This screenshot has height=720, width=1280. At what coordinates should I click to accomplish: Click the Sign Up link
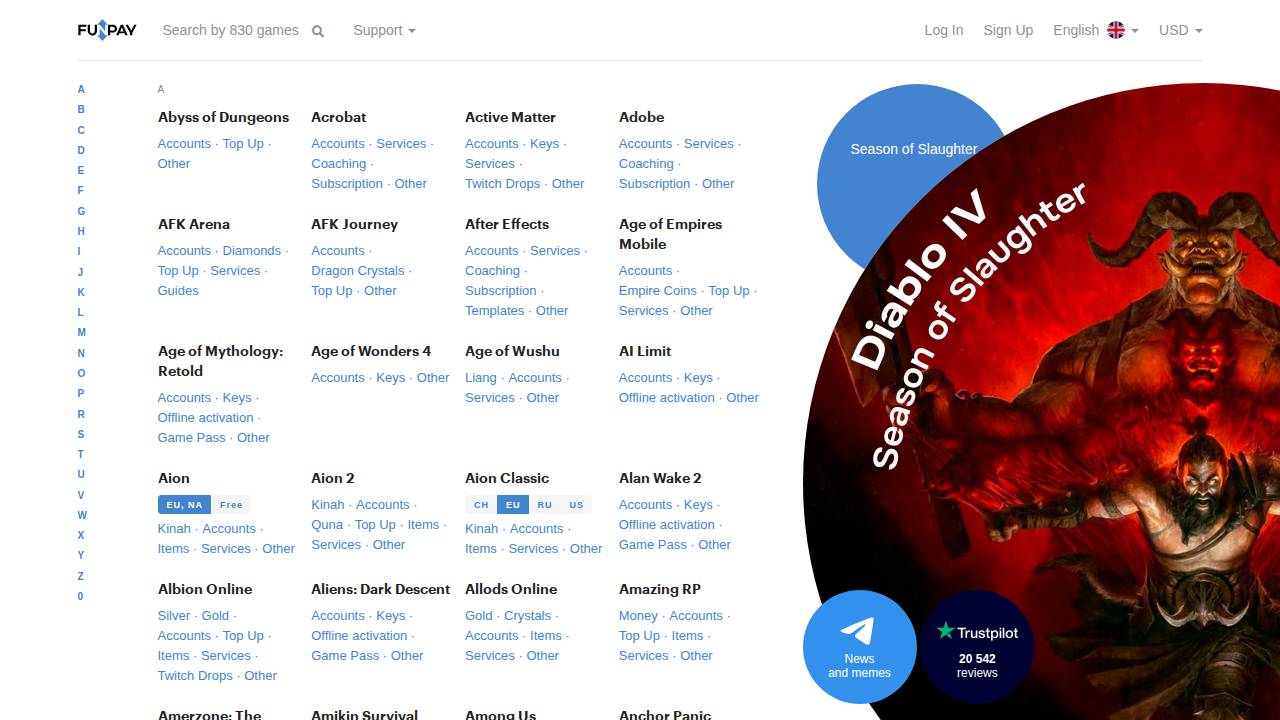click(1008, 30)
